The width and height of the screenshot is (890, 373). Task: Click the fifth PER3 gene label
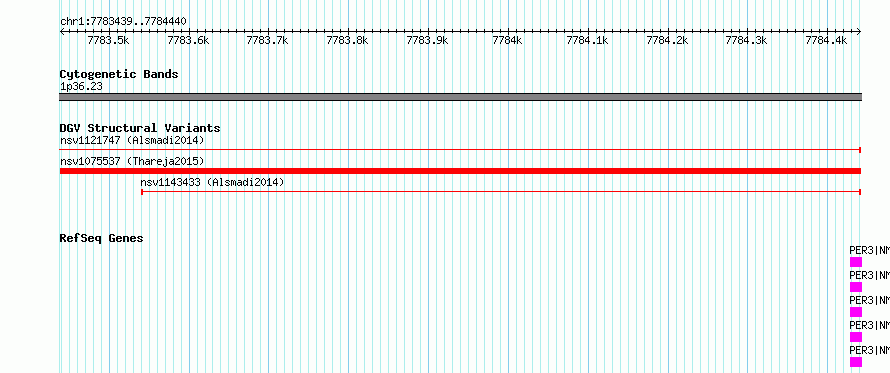click(869, 350)
